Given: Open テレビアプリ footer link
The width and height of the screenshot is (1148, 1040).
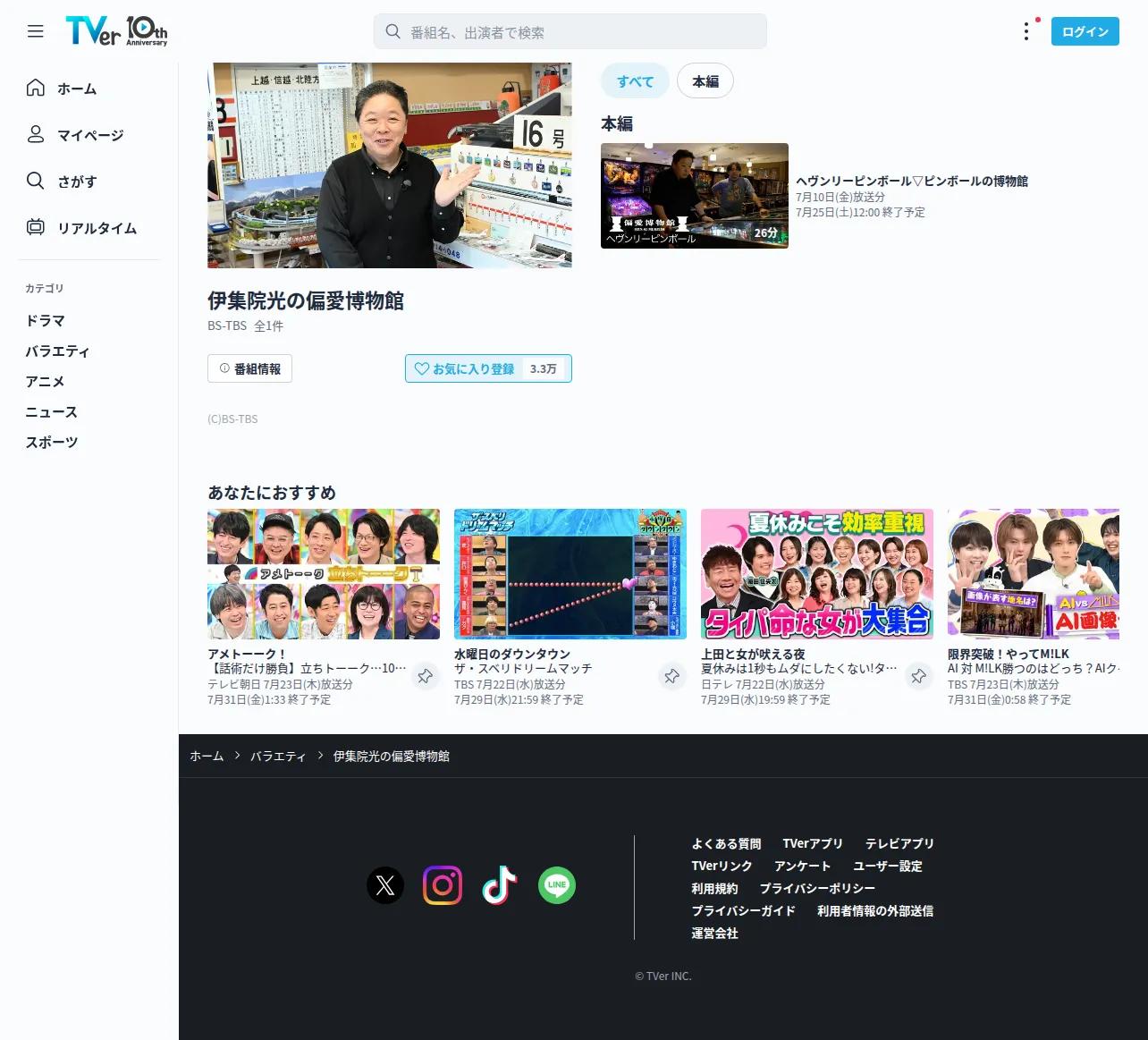Looking at the screenshot, I should coord(899,843).
